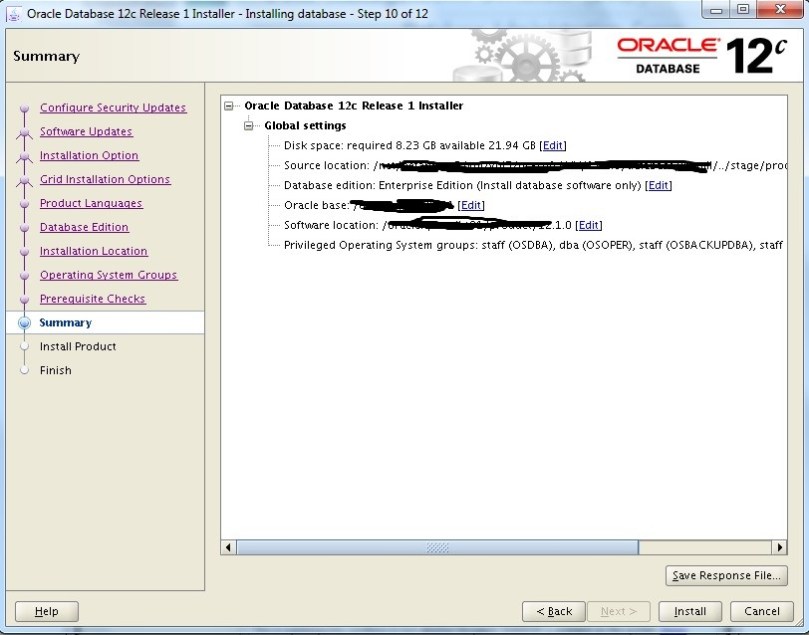Select the Product Languages step
This screenshot has height=635, width=809.
[91, 204]
